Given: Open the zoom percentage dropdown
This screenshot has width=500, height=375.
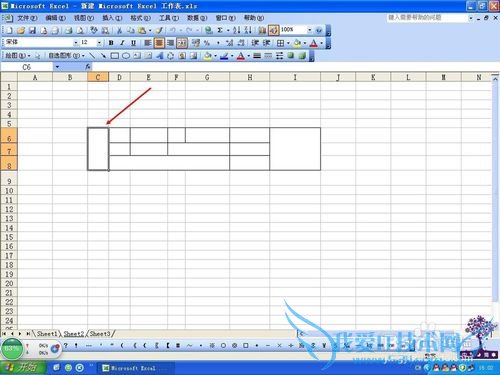Looking at the screenshot, I should (x=309, y=30).
